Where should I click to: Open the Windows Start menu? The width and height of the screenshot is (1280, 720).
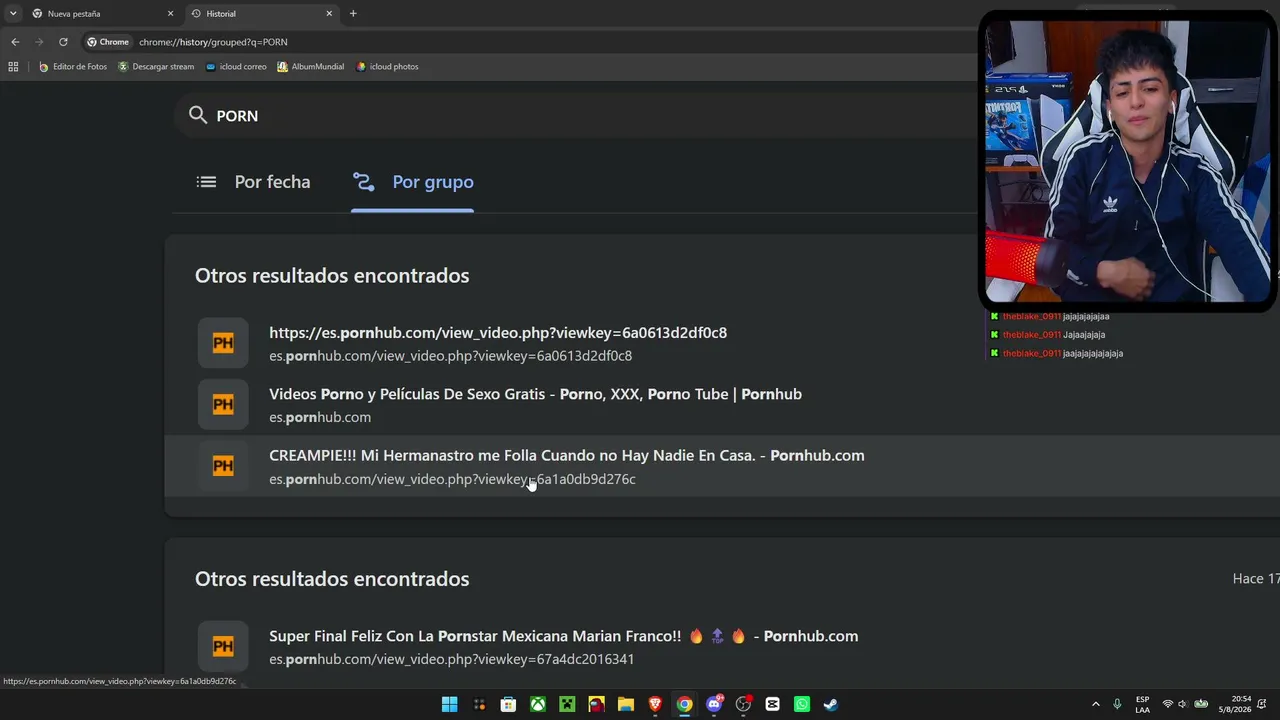(450, 704)
